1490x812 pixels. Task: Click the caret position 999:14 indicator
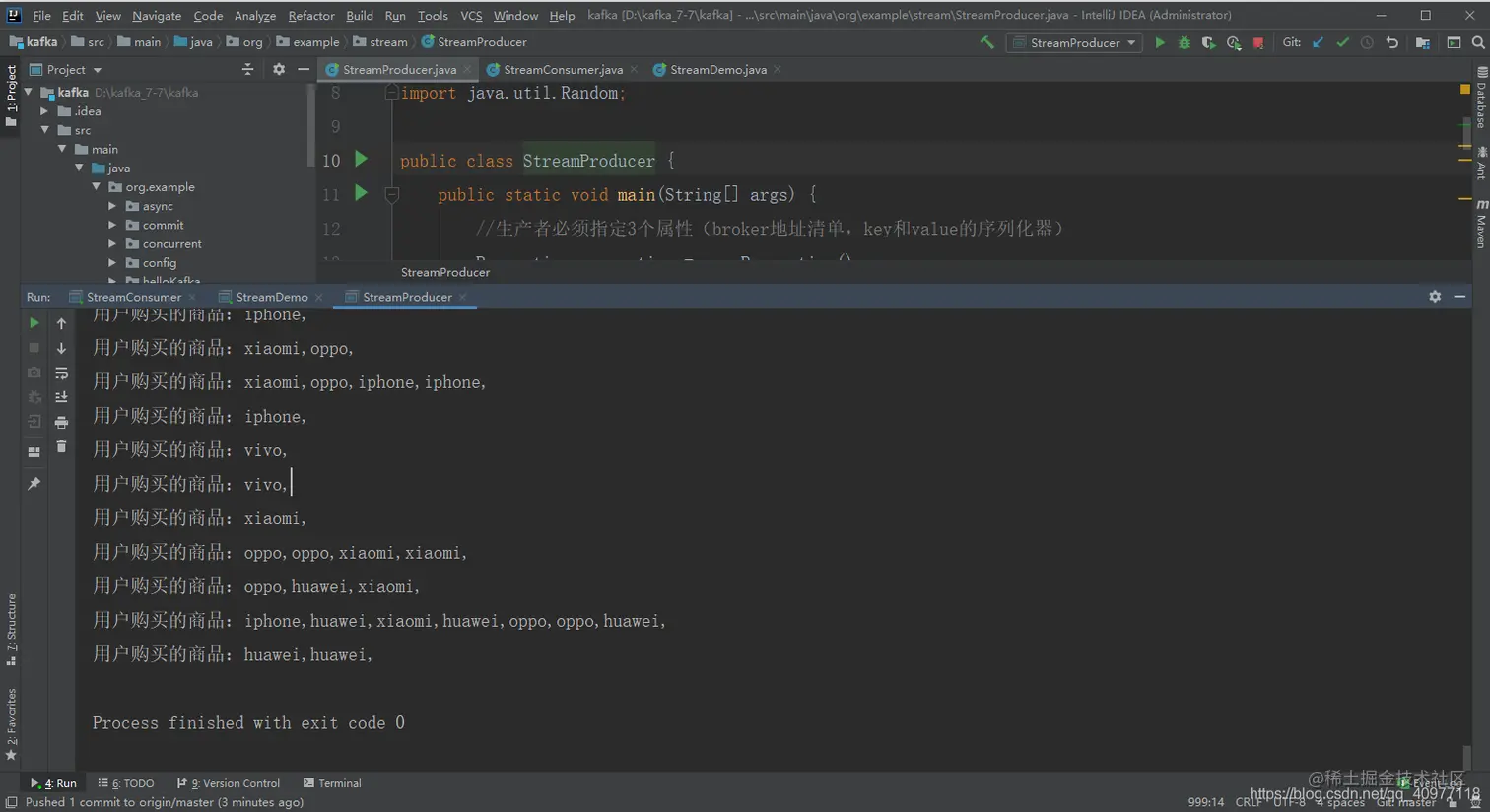1205,802
